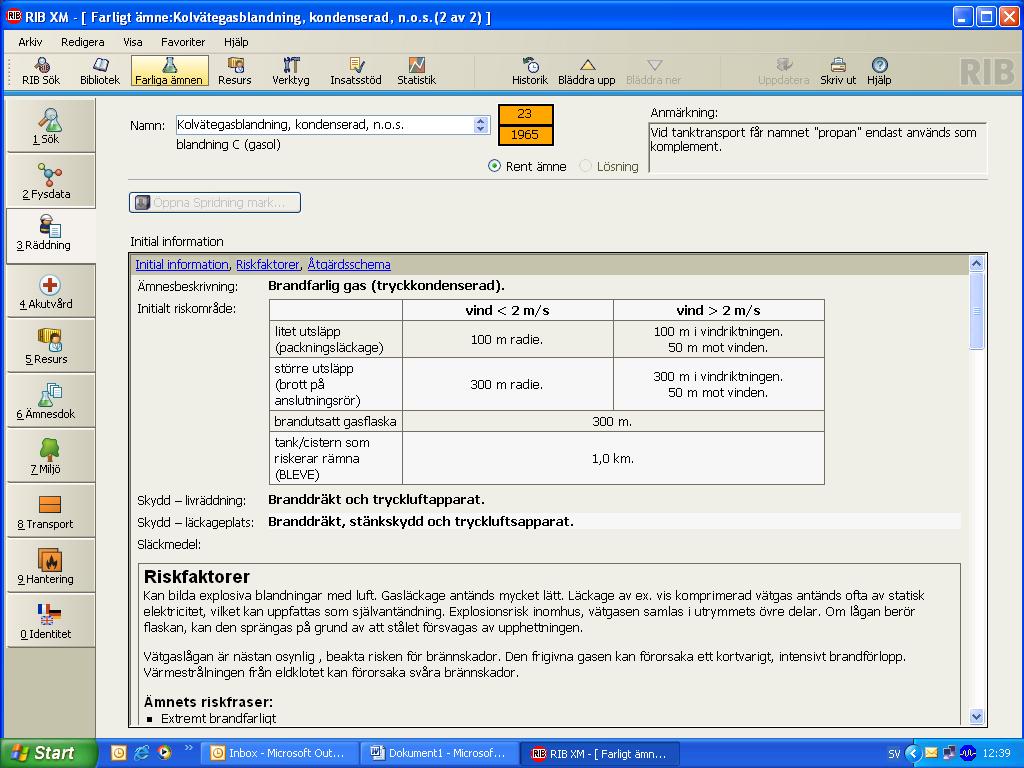Viewport: 1024px width, 768px height.
Task: Select the Rent ämne radio button
Action: click(x=494, y=166)
